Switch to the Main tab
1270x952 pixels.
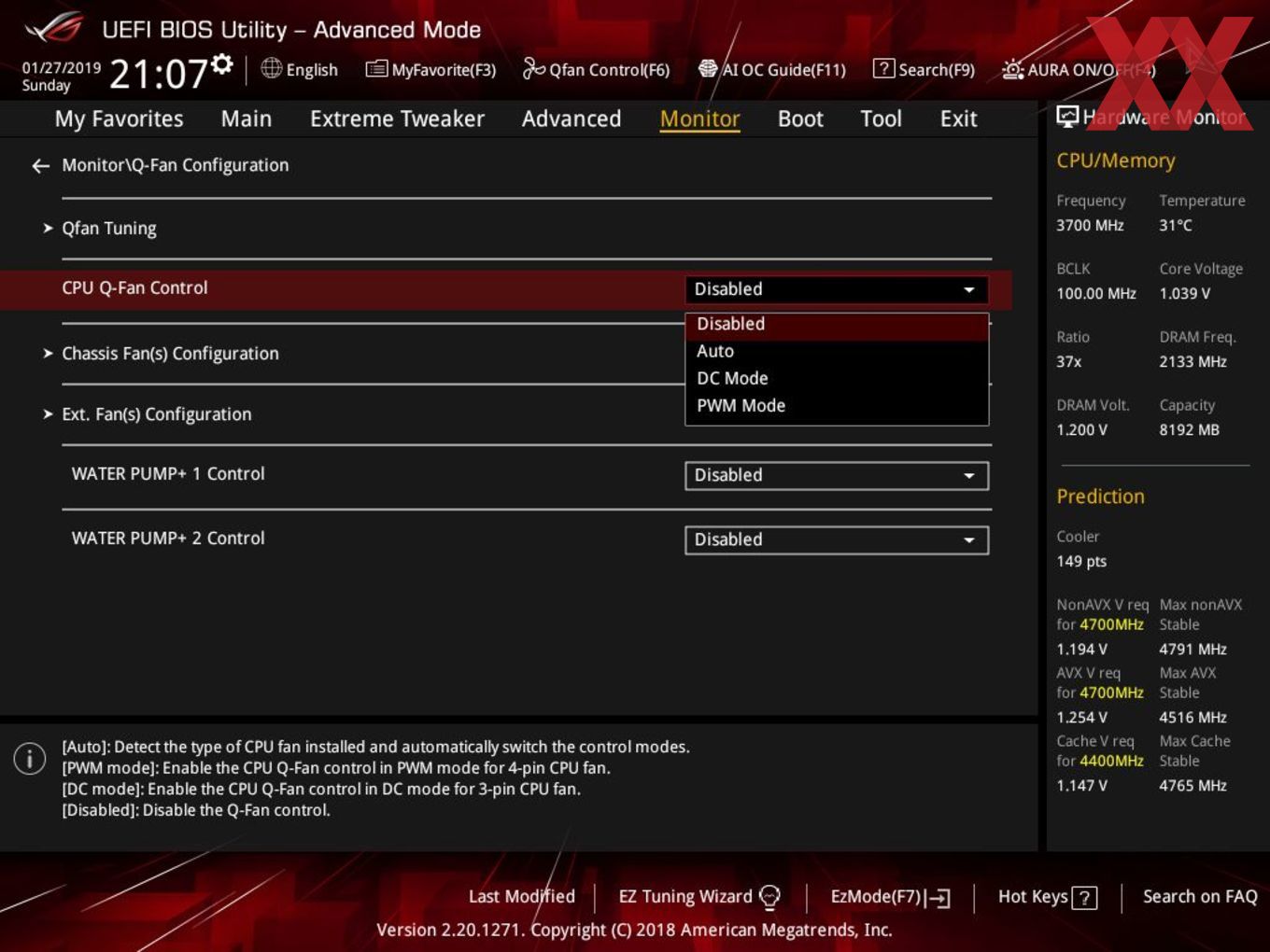point(247,119)
